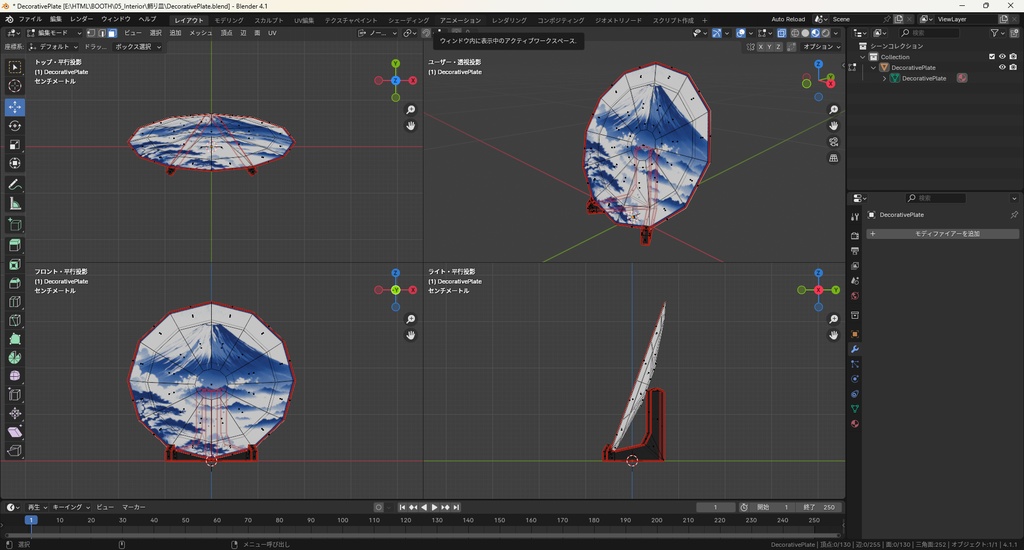Select the Cursor tool in left toolbar
Screen dimensions: 1024x550
coord(15,86)
